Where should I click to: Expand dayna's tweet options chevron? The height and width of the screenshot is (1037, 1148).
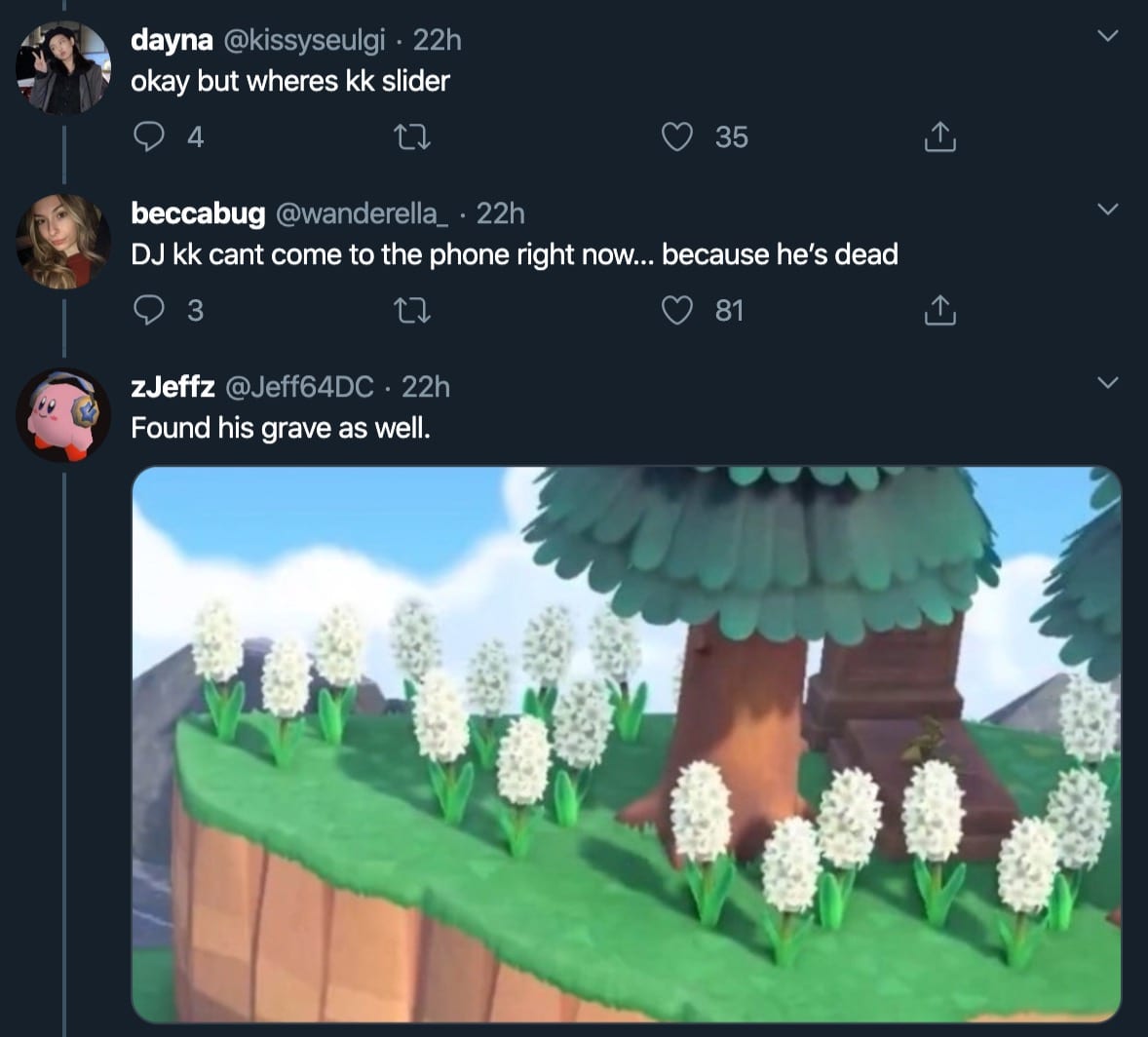(1107, 37)
